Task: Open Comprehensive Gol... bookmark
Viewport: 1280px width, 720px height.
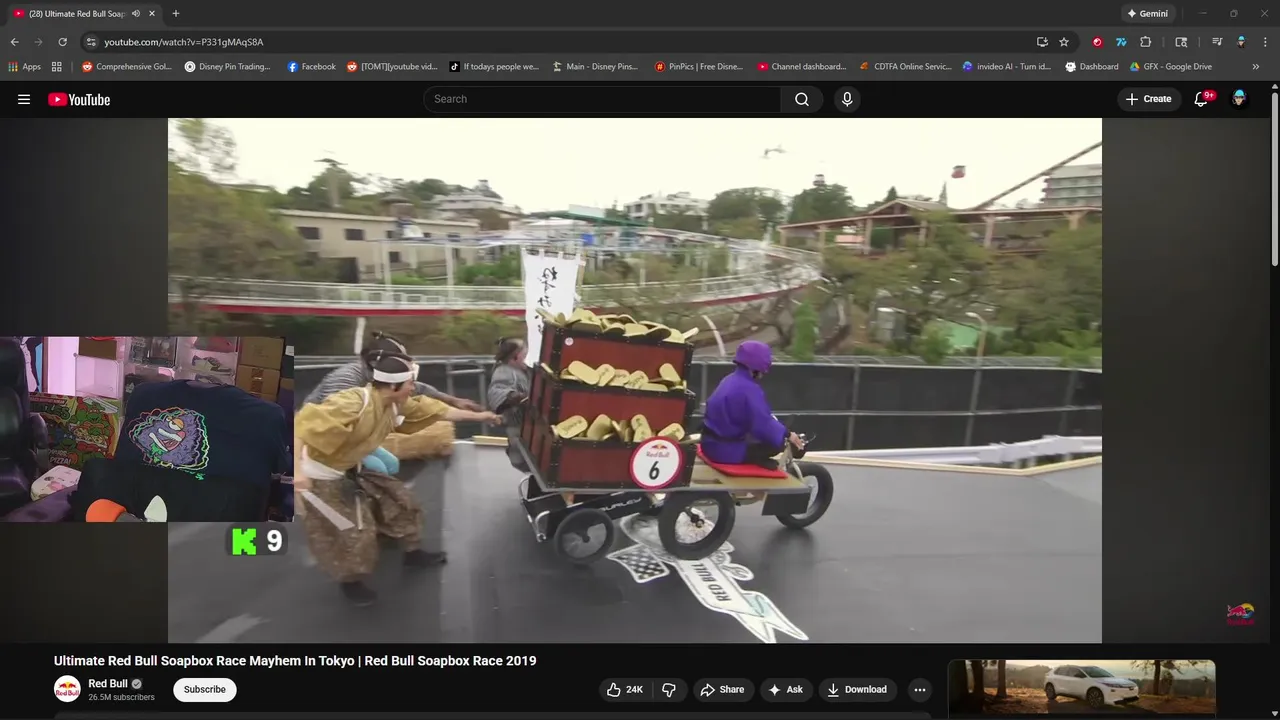Action: point(127,67)
